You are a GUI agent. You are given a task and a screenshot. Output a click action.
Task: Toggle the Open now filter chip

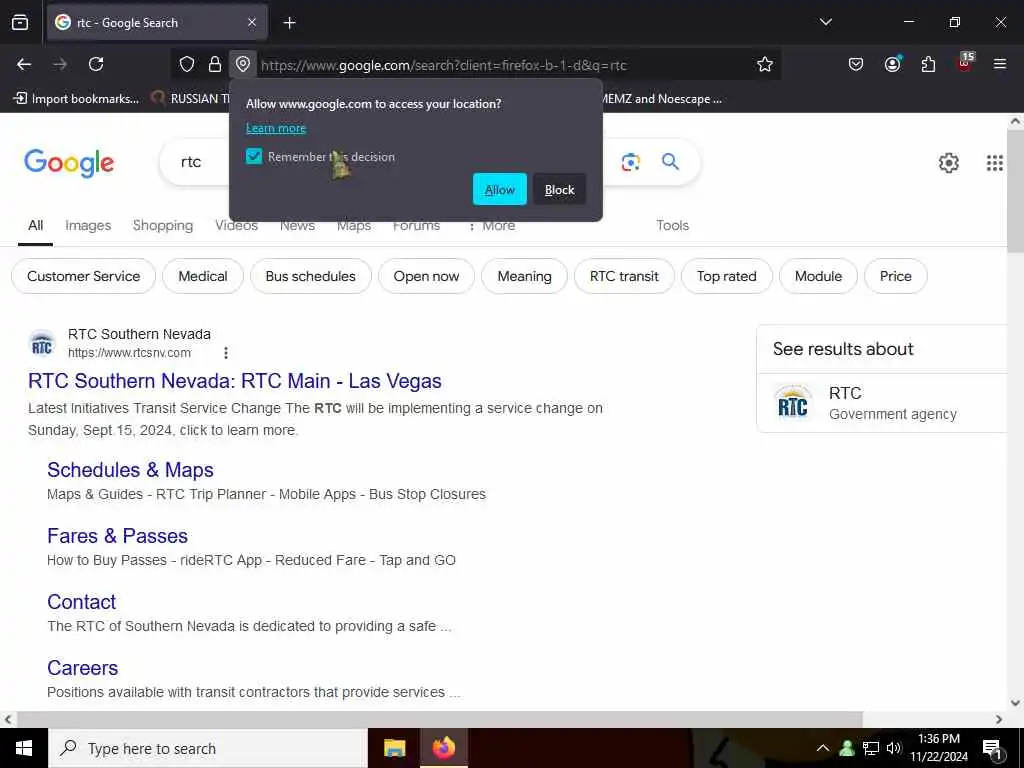[x=426, y=276]
